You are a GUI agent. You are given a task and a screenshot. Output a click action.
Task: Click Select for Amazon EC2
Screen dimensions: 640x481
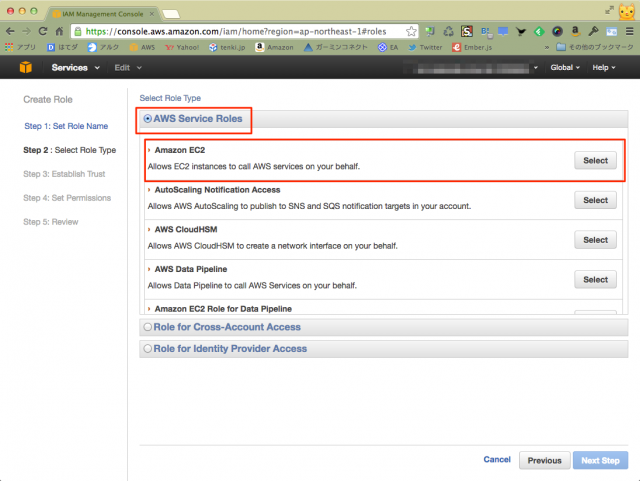click(x=595, y=160)
